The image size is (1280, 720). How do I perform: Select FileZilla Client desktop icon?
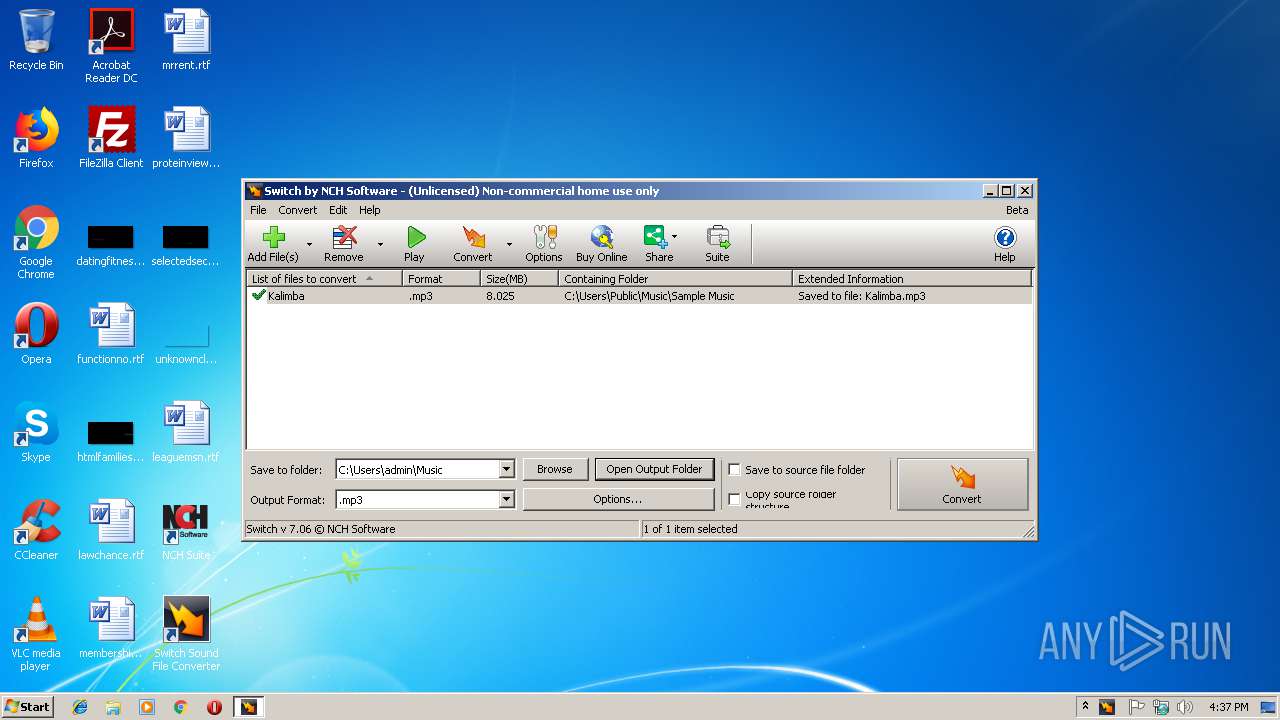(x=111, y=138)
